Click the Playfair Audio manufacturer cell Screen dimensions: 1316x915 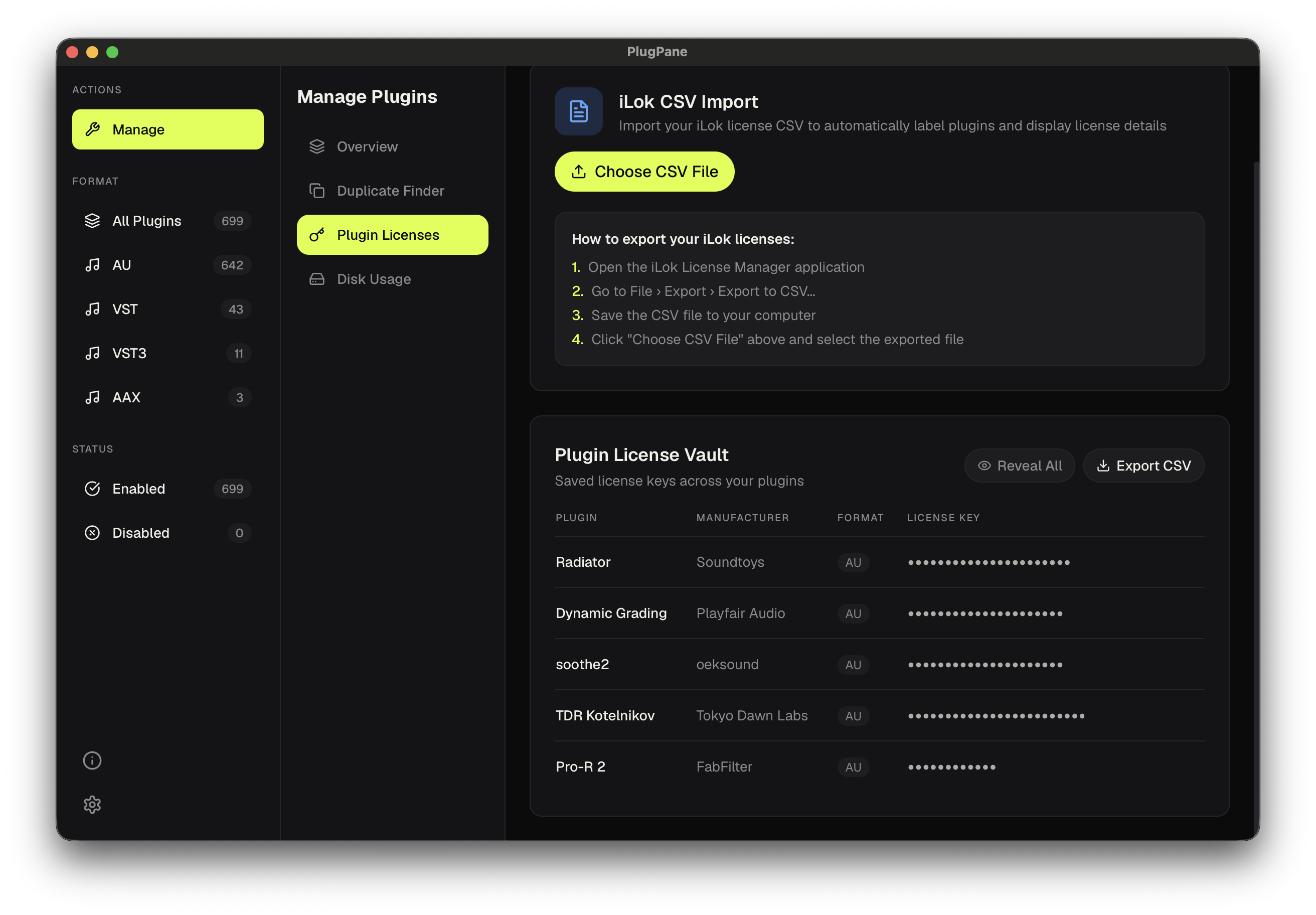click(740, 613)
